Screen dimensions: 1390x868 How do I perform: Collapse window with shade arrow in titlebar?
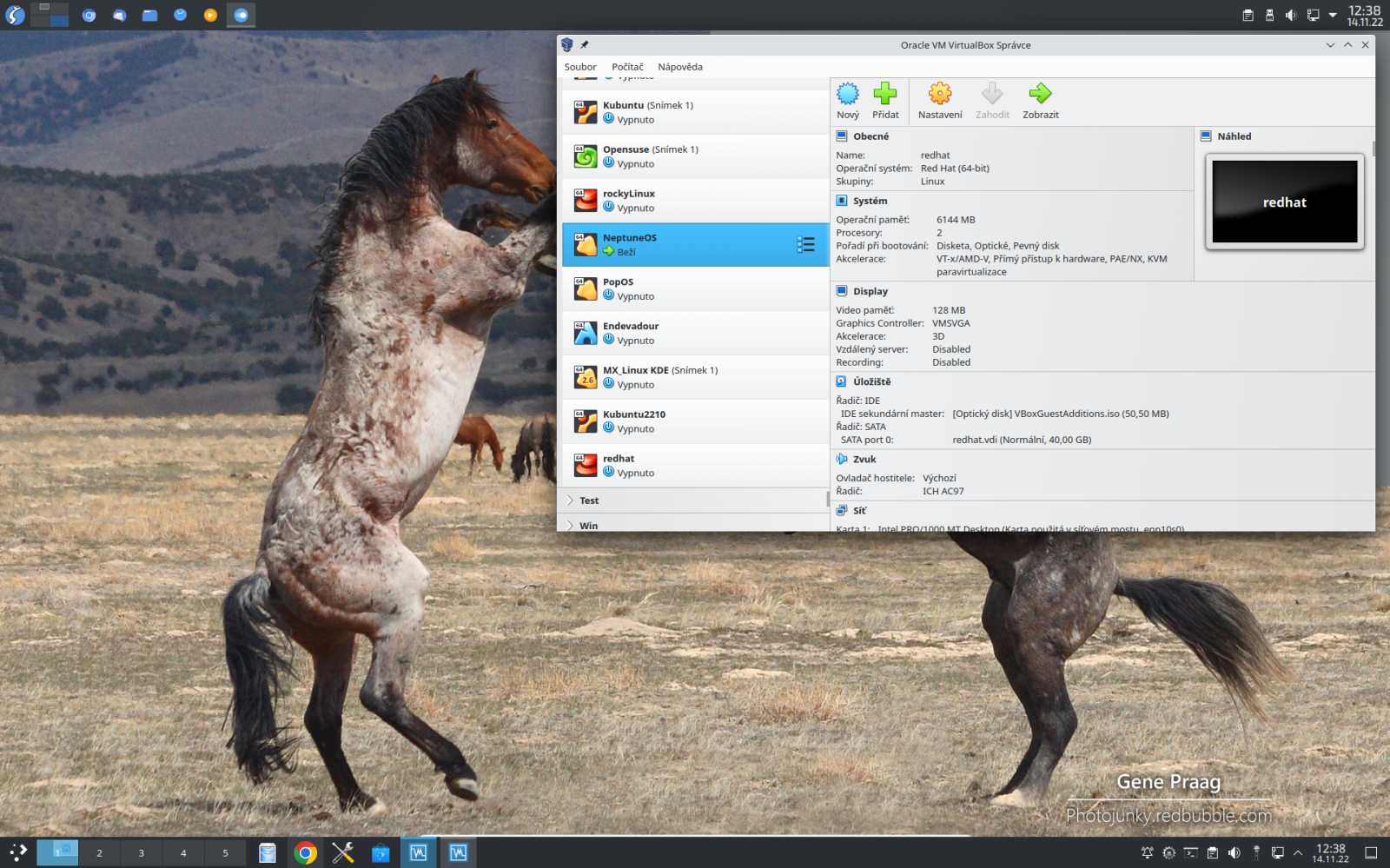[1330, 45]
